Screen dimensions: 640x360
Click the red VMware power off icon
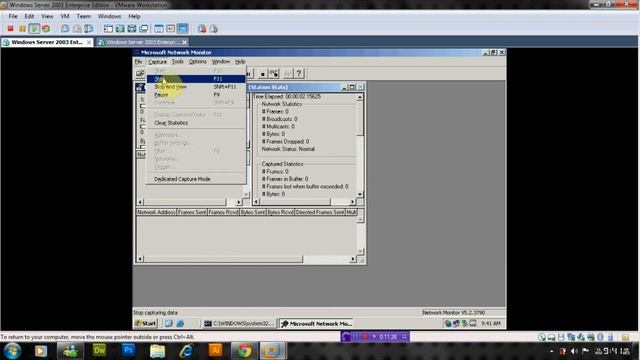pos(11,29)
